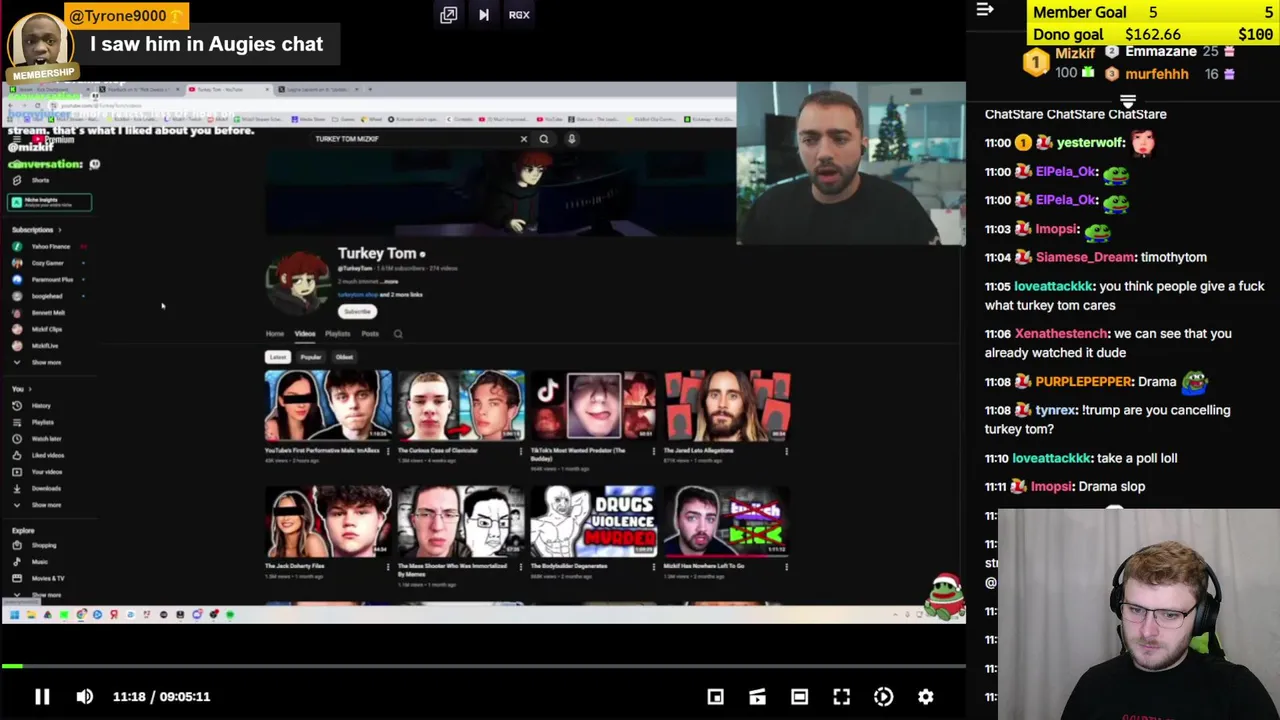Open options menu for The Jack Doherty Files
The width and height of the screenshot is (1280, 720).
click(x=388, y=567)
